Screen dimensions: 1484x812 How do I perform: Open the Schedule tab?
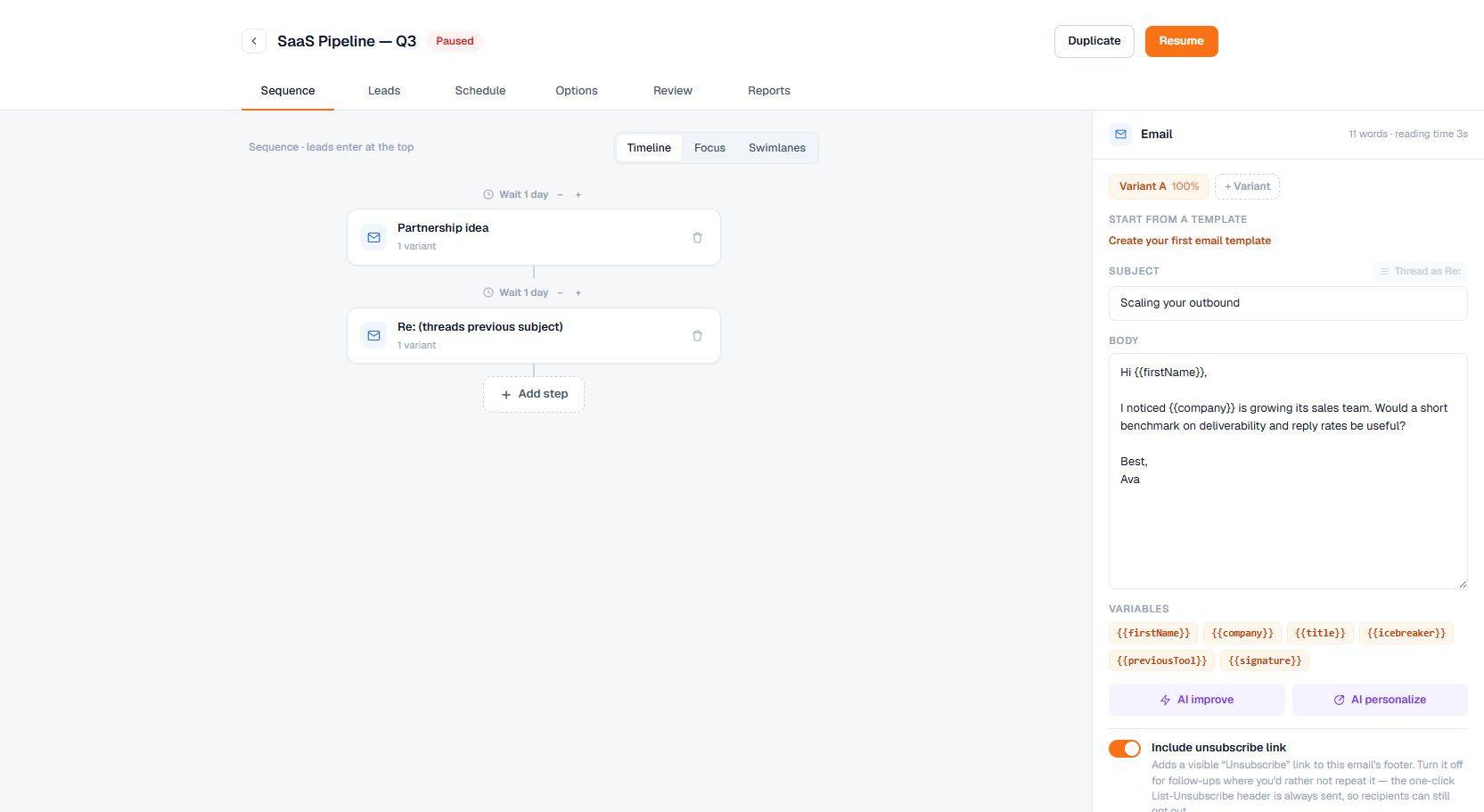(x=480, y=91)
